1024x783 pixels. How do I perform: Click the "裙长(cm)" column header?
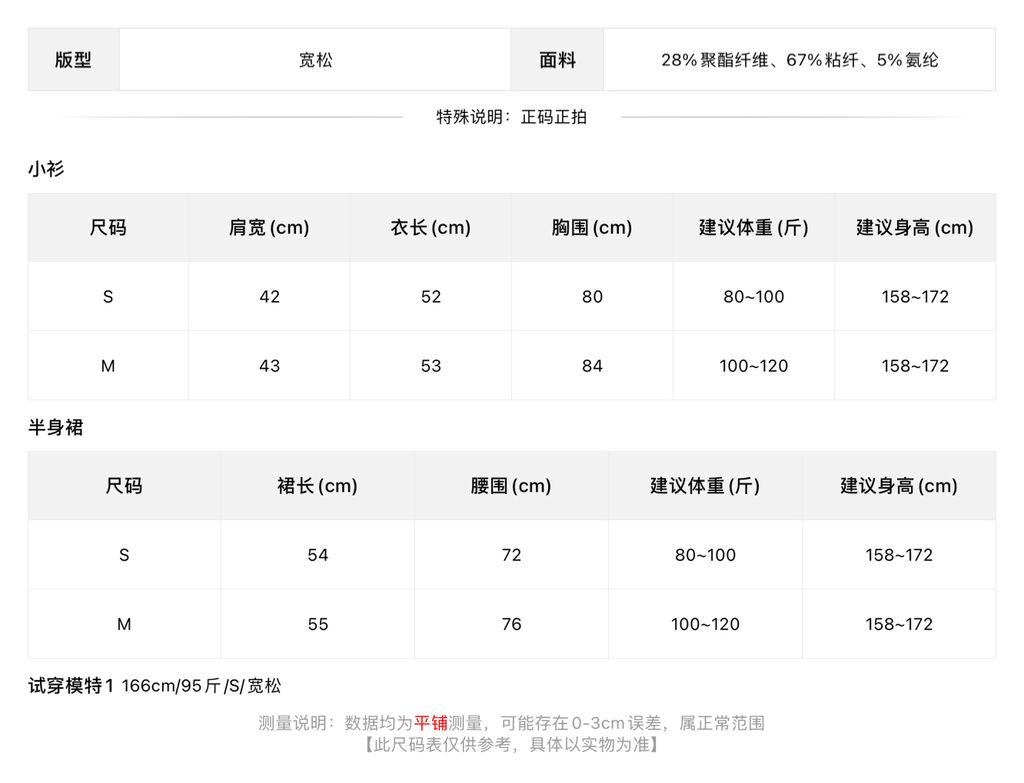click(317, 486)
